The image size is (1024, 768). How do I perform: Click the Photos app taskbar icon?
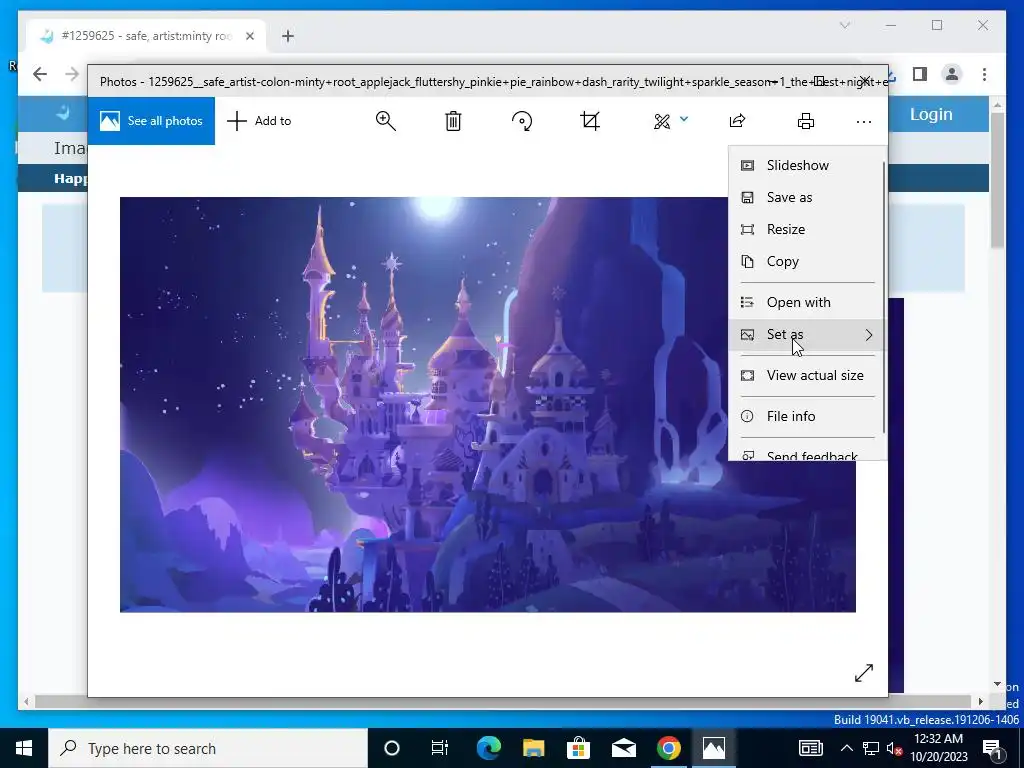click(x=714, y=748)
